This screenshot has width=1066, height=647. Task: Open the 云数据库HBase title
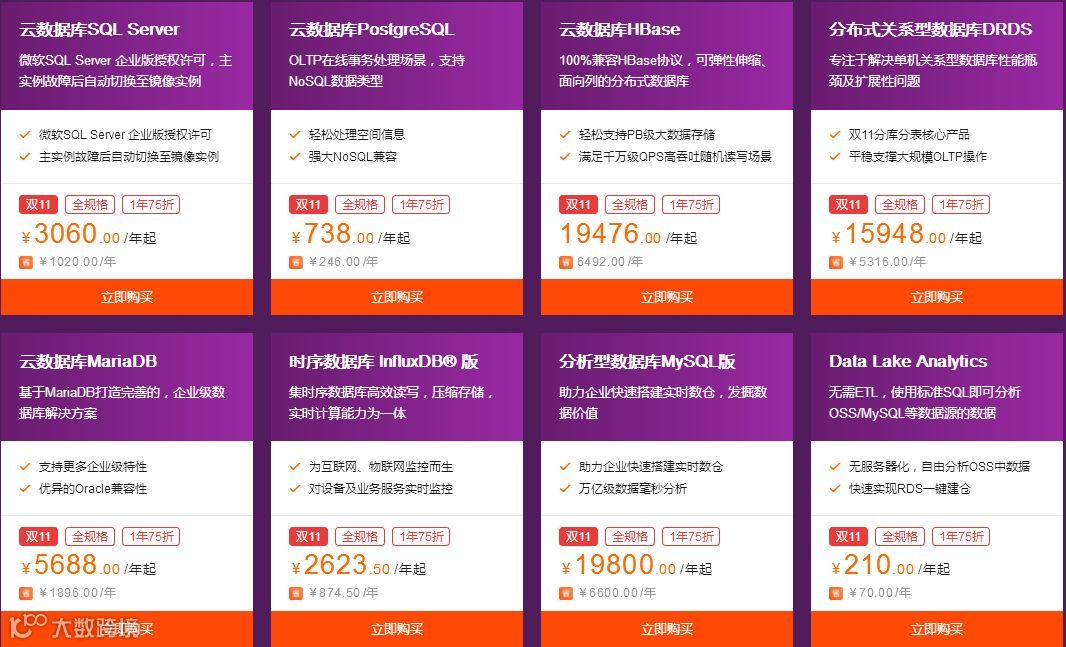(619, 29)
